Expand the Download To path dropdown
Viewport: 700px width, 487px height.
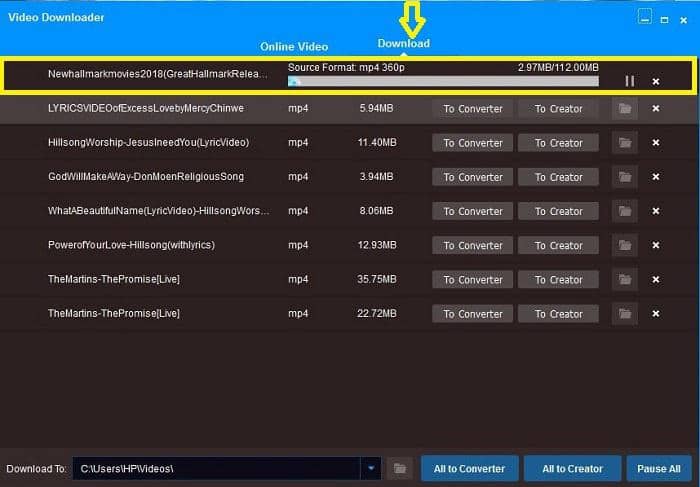click(371, 469)
